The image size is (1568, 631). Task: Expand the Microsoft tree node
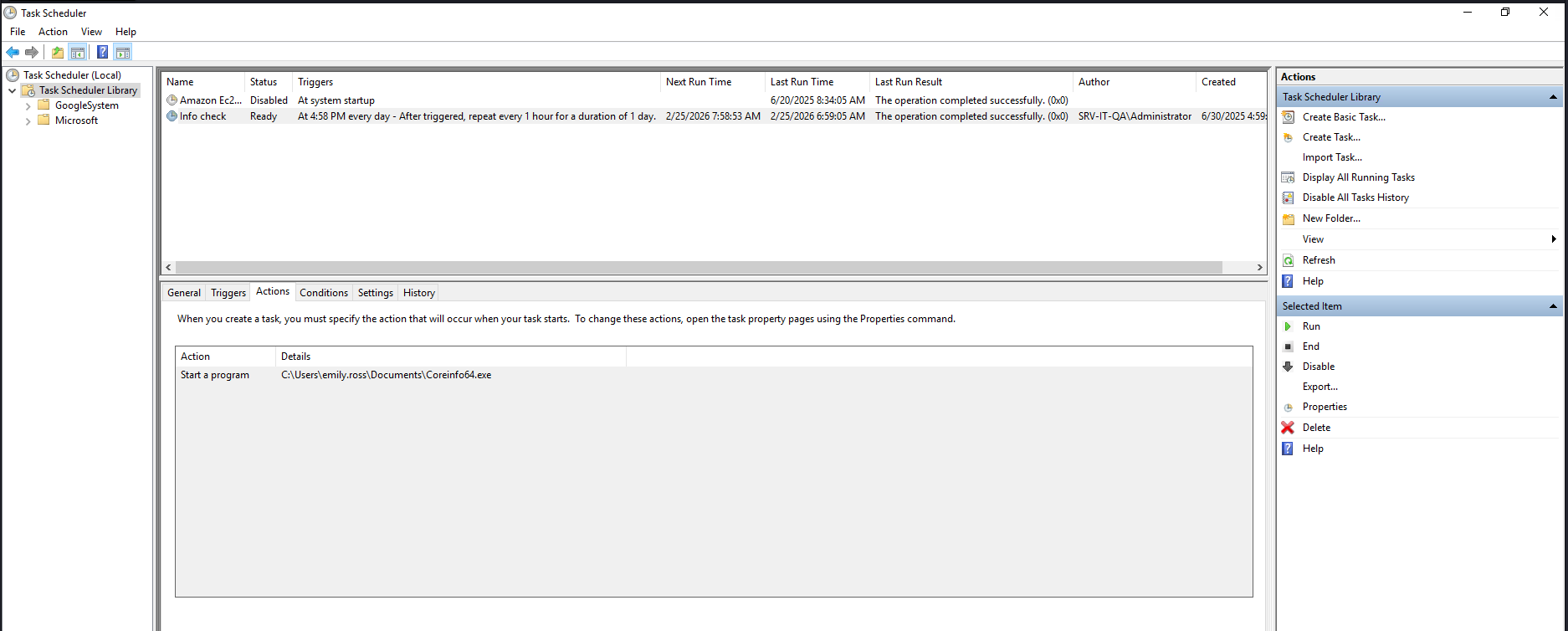click(28, 121)
